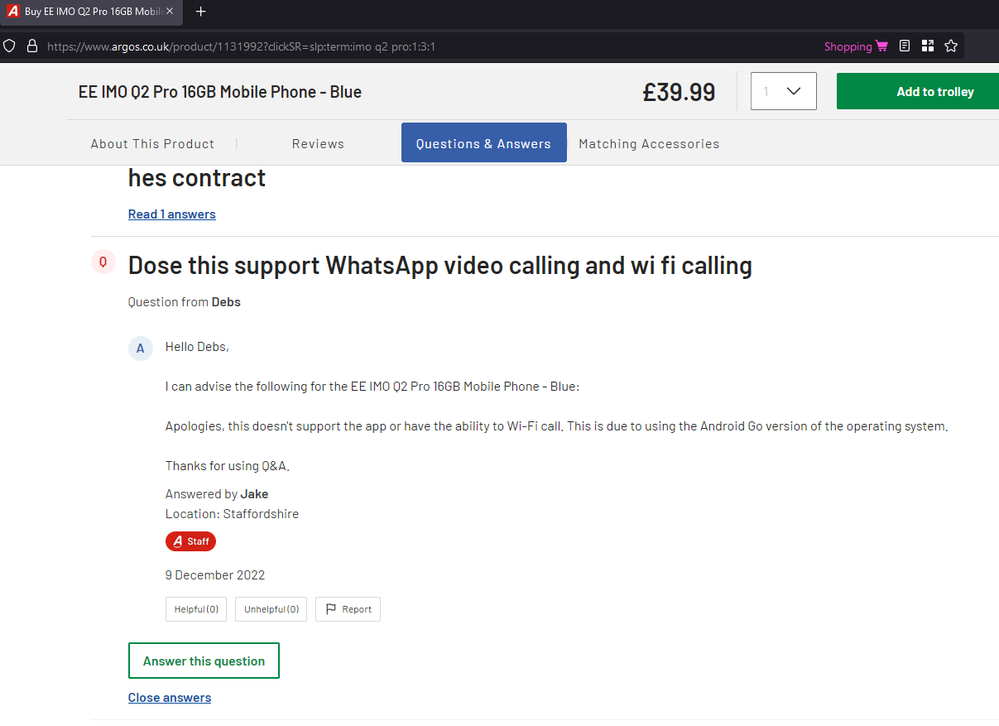Open the Matching Accessories tab
Screen dimensions: 999x726
click(x=649, y=144)
